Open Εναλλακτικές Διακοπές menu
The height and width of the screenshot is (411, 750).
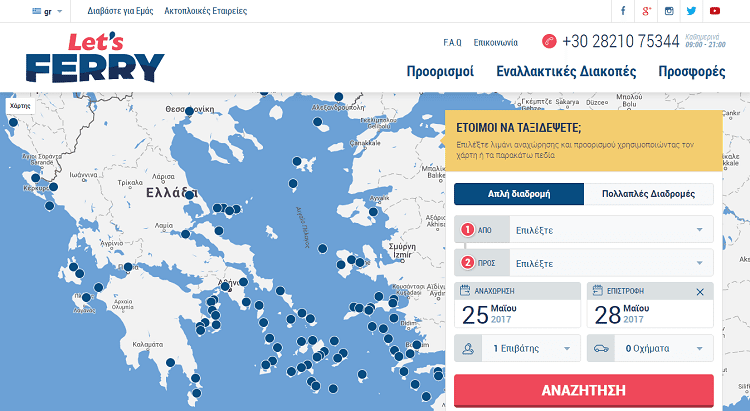[566, 72]
